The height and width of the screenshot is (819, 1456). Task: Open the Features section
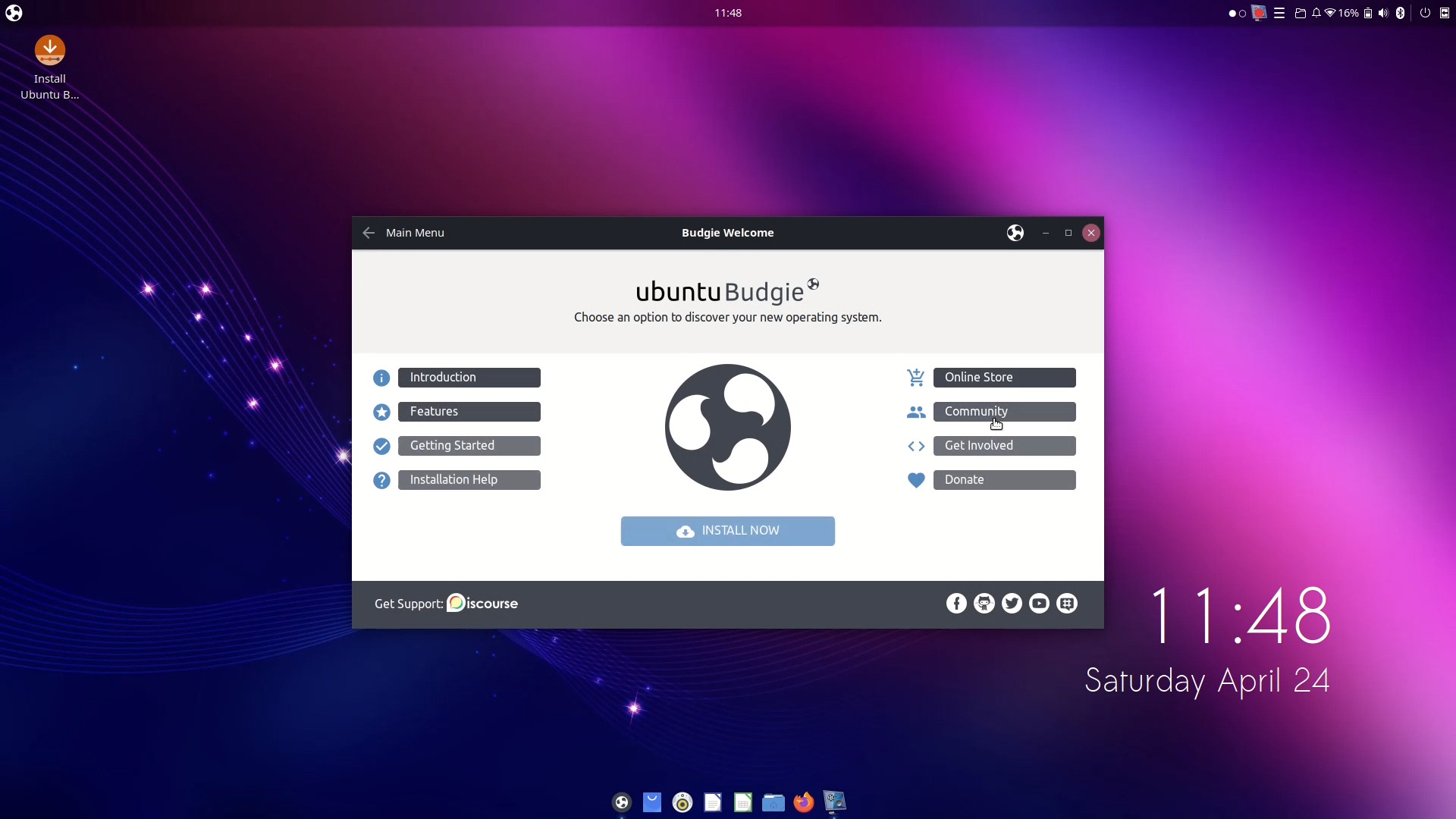(469, 412)
